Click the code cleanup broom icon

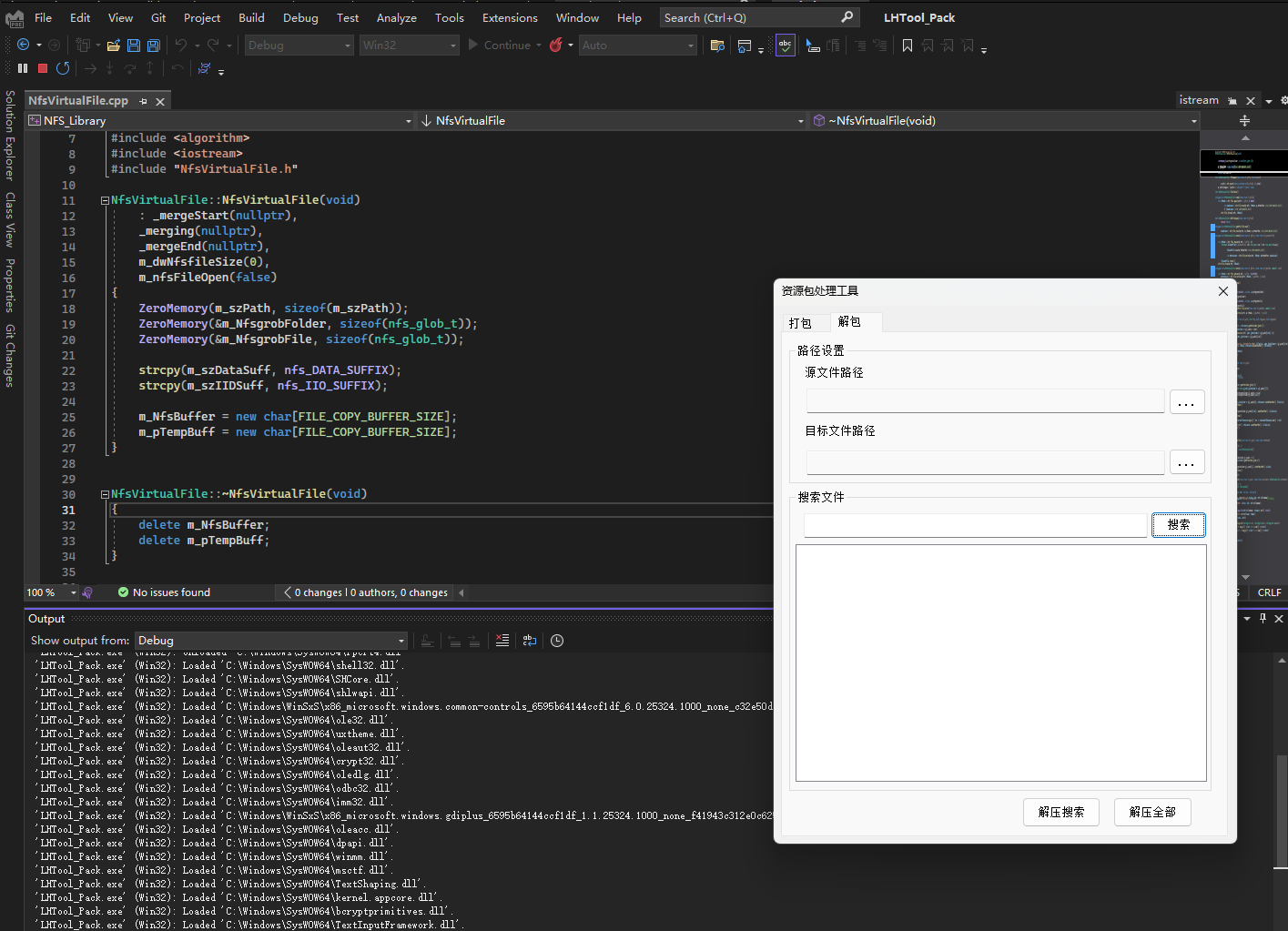coord(87,592)
